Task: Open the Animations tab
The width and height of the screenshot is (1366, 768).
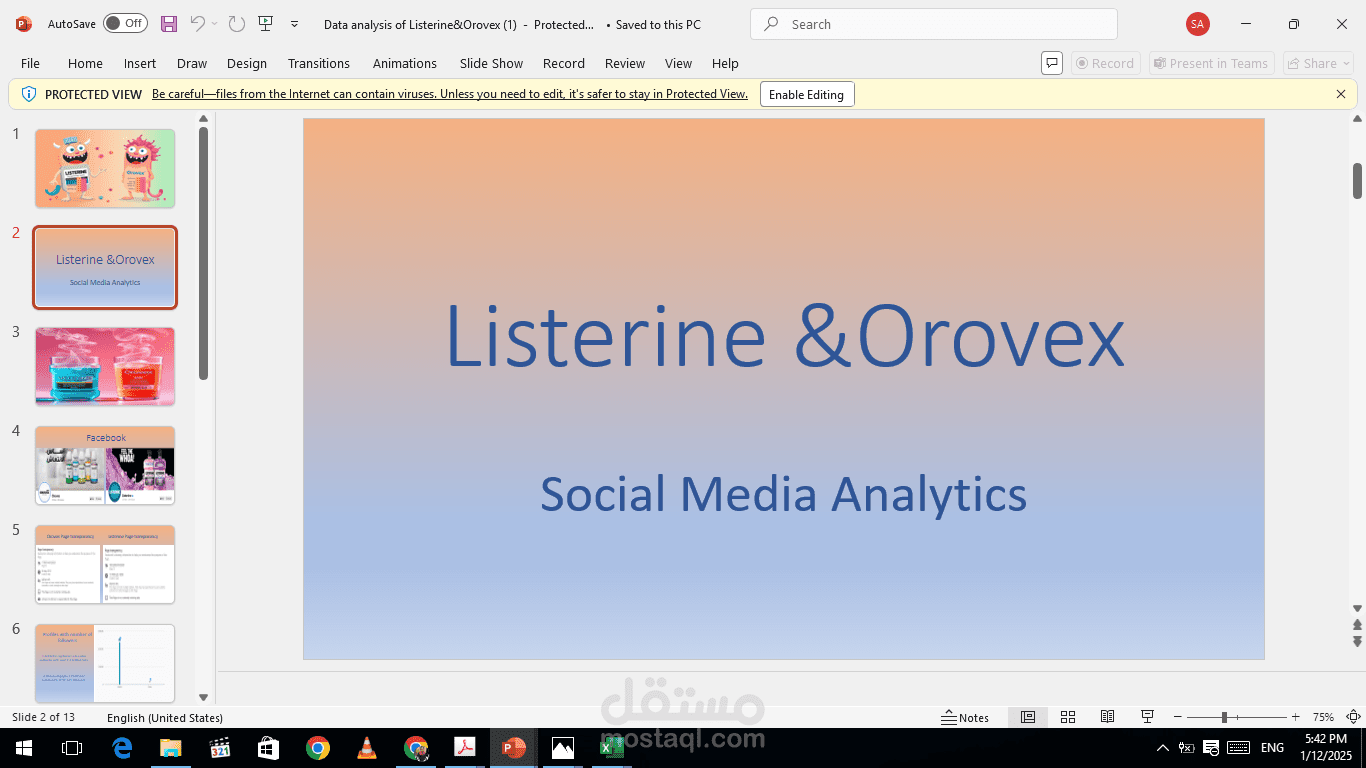Action: pyautogui.click(x=405, y=63)
